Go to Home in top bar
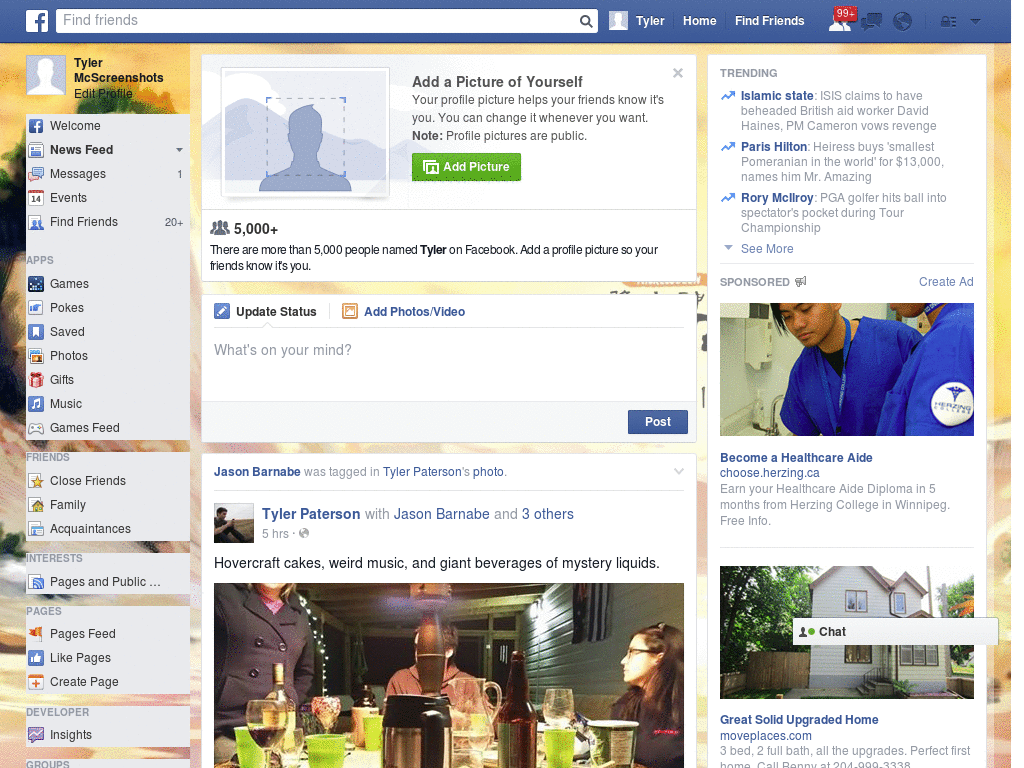1024x768 pixels. tap(699, 21)
